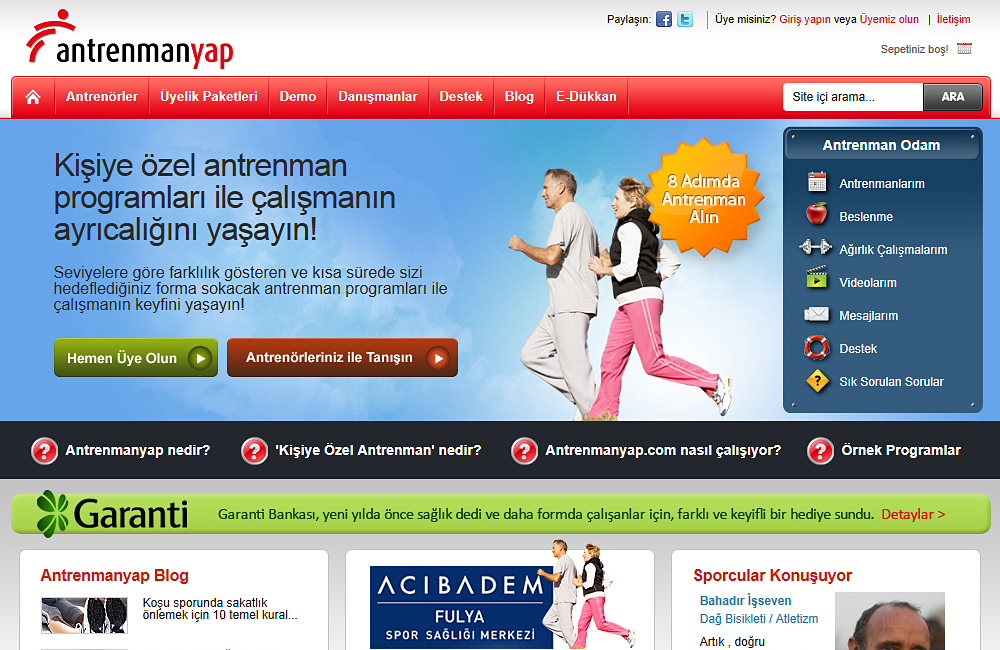Click the Örnek Programlar text link
The image size is (1000, 650).
(901, 450)
